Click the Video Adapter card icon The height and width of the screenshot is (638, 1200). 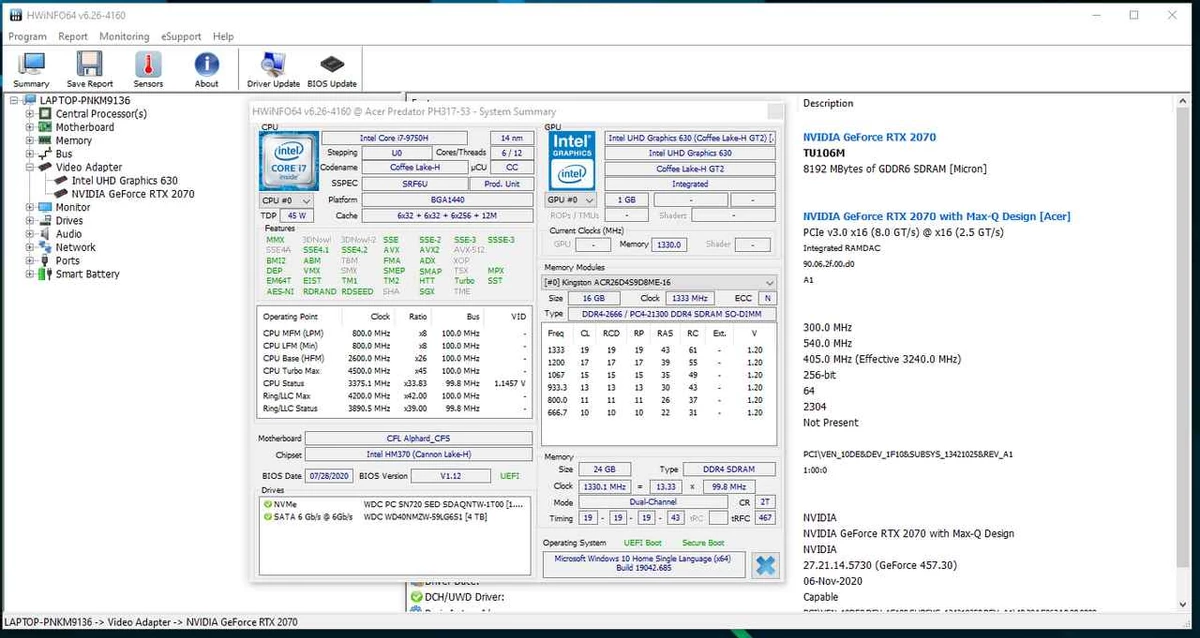(x=45, y=167)
